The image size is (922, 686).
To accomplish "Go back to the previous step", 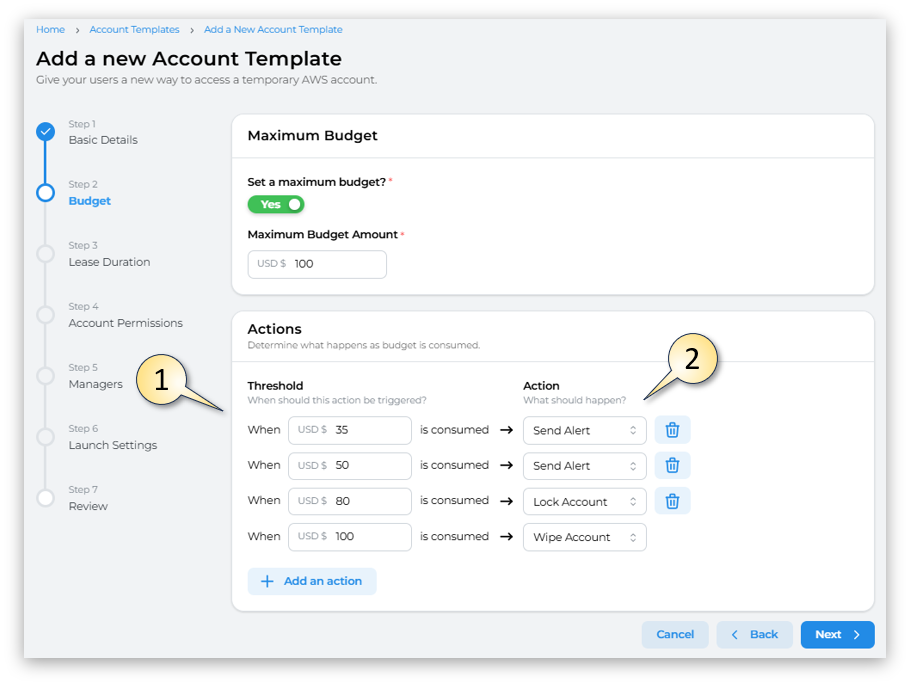I will pos(754,634).
